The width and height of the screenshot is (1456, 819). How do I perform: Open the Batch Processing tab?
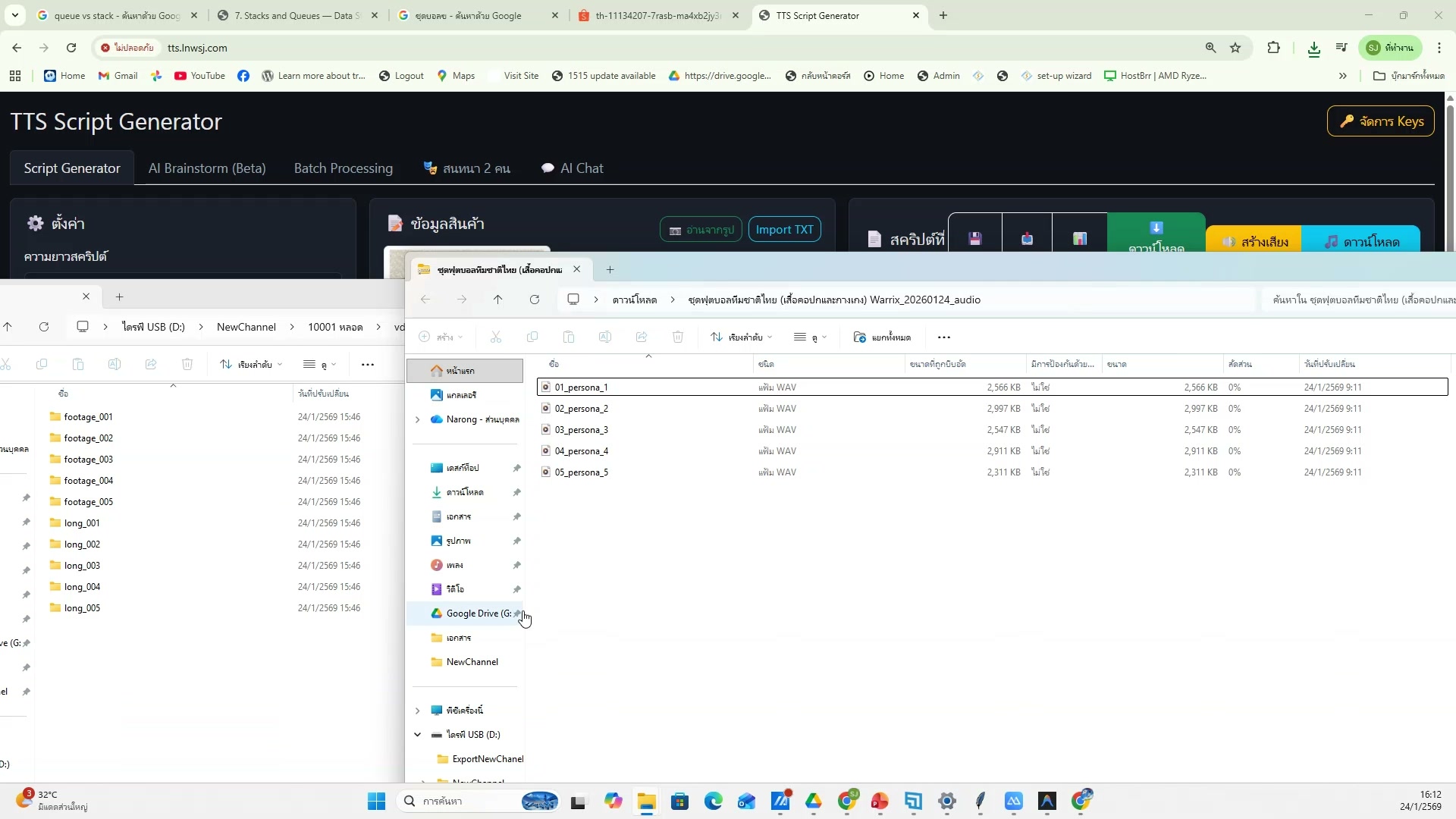343,168
